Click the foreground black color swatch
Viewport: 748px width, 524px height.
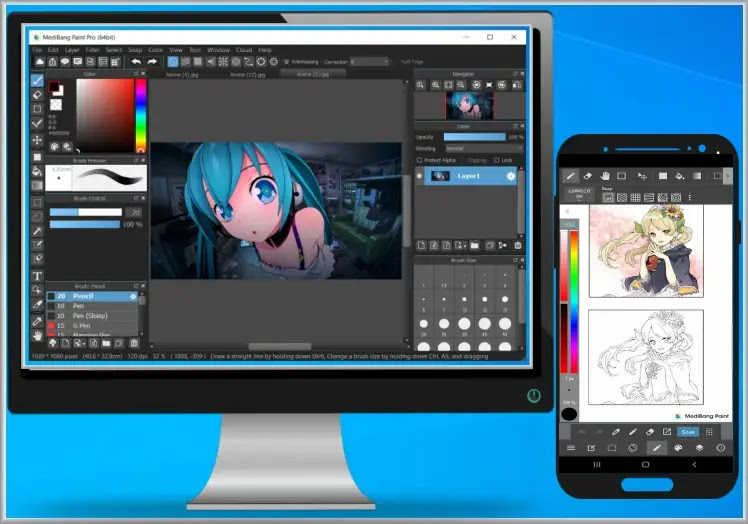[53, 87]
